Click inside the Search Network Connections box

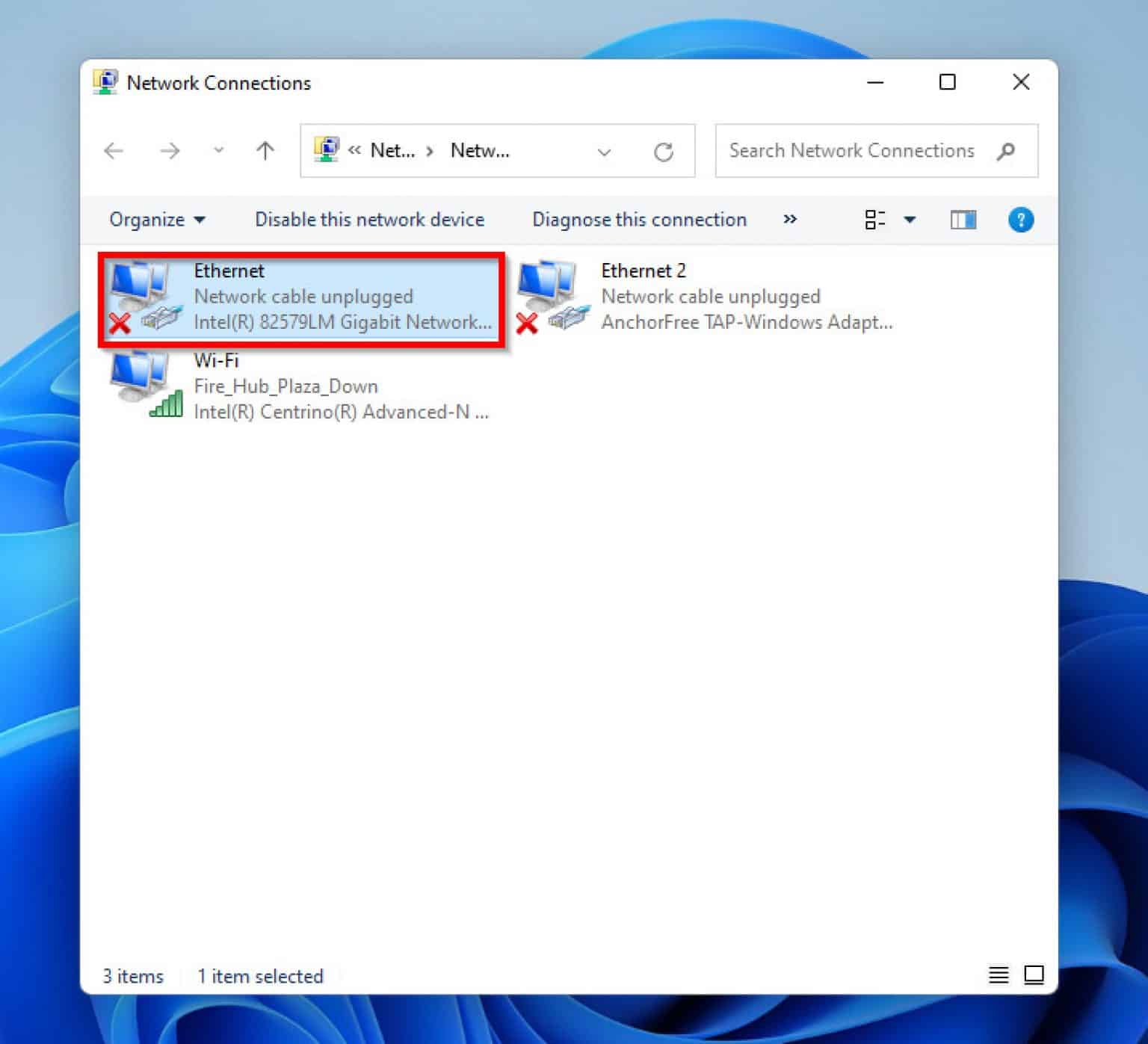pos(852,150)
